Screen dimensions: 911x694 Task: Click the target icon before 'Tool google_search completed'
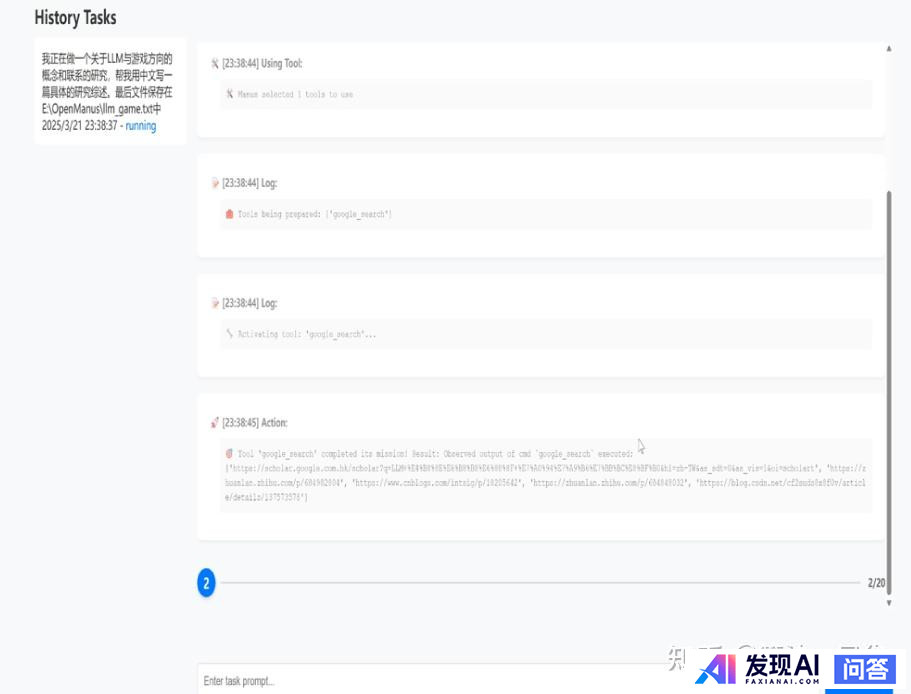pyautogui.click(x=229, y=454)
